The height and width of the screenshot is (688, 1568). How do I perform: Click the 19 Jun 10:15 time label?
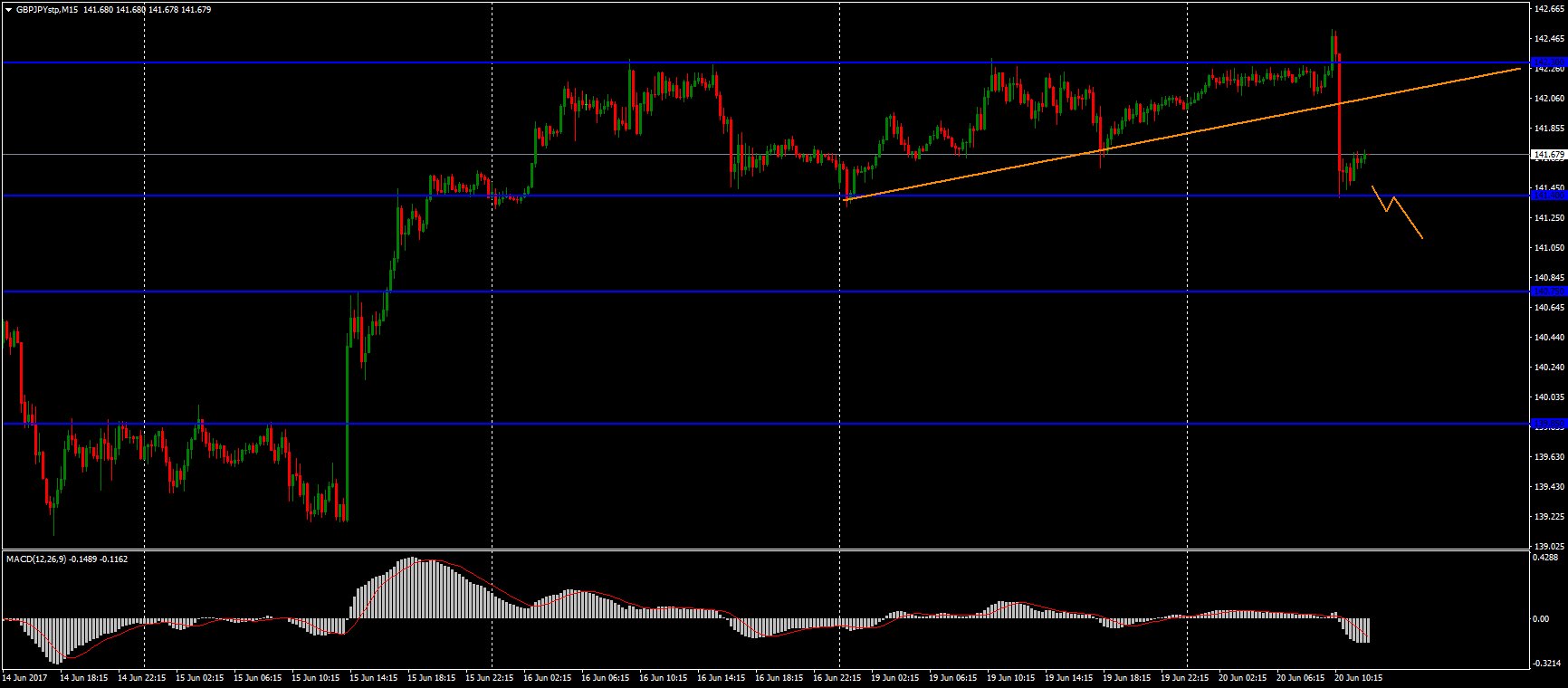click(x=1011, y=677)
